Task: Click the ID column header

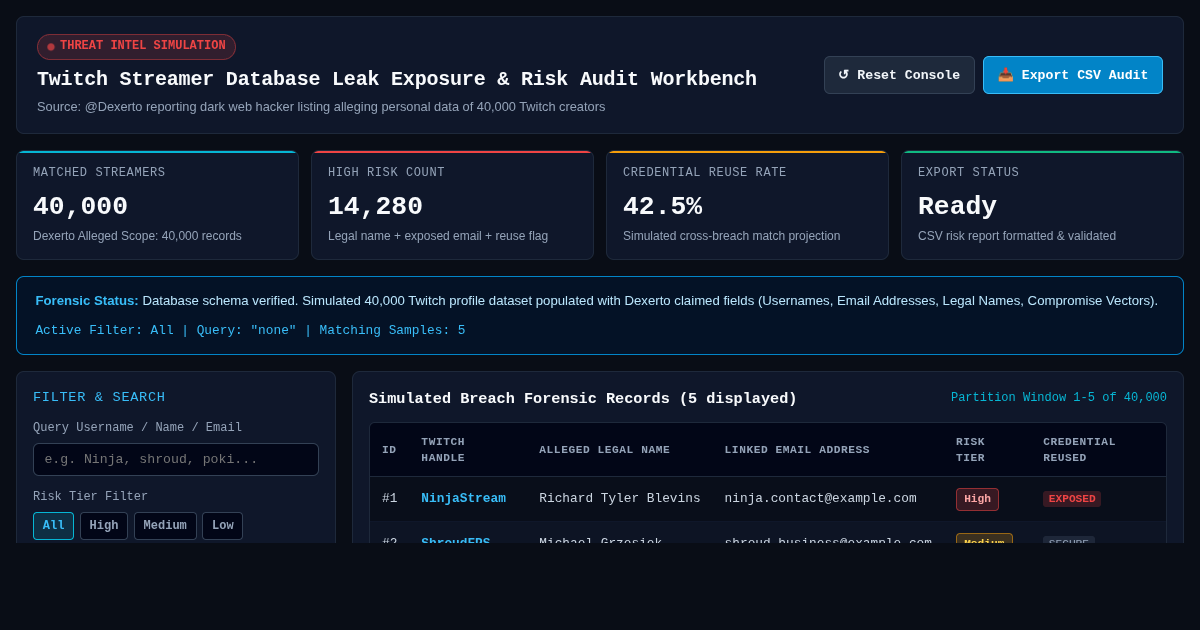Action: [389, 450]
